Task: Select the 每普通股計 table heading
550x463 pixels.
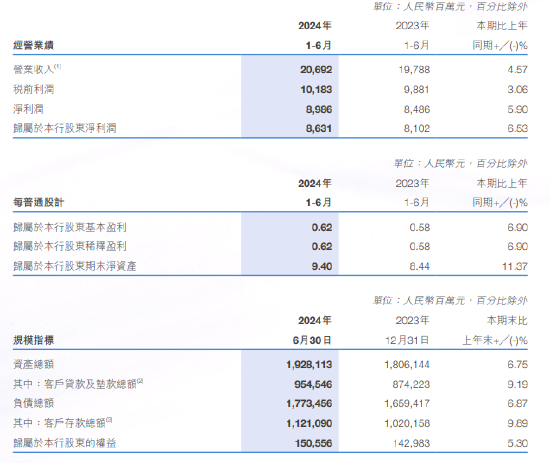Action: tap(39, 202)
